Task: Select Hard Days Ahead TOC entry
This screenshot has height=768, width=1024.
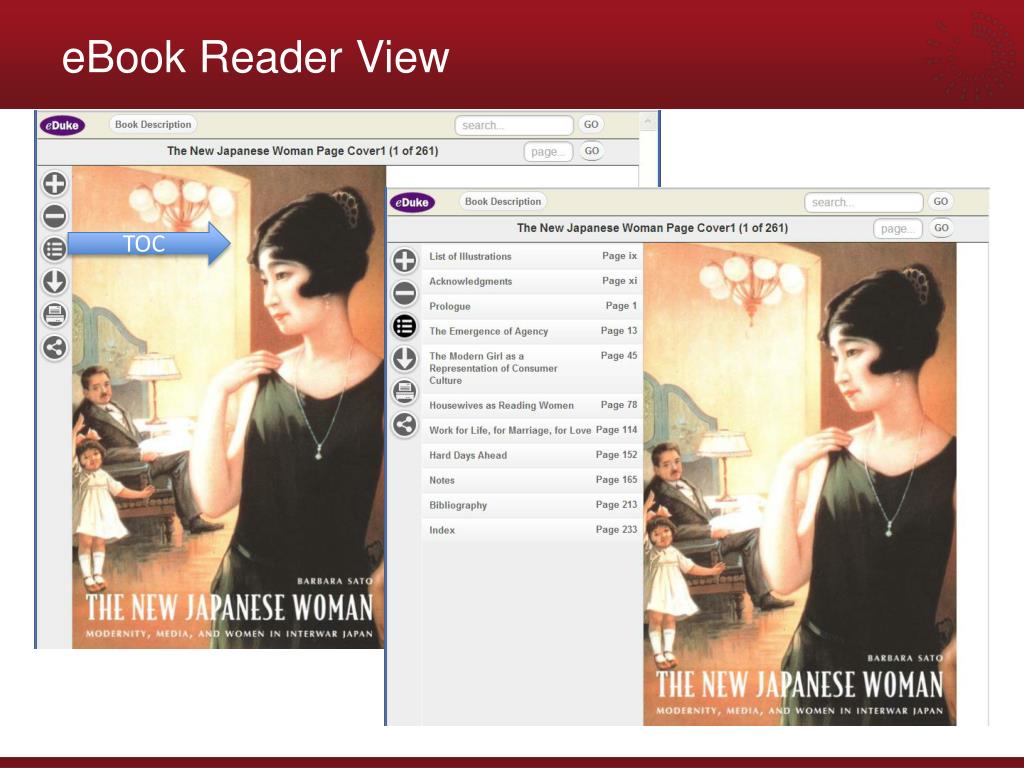Action: (x=533, y=455)
